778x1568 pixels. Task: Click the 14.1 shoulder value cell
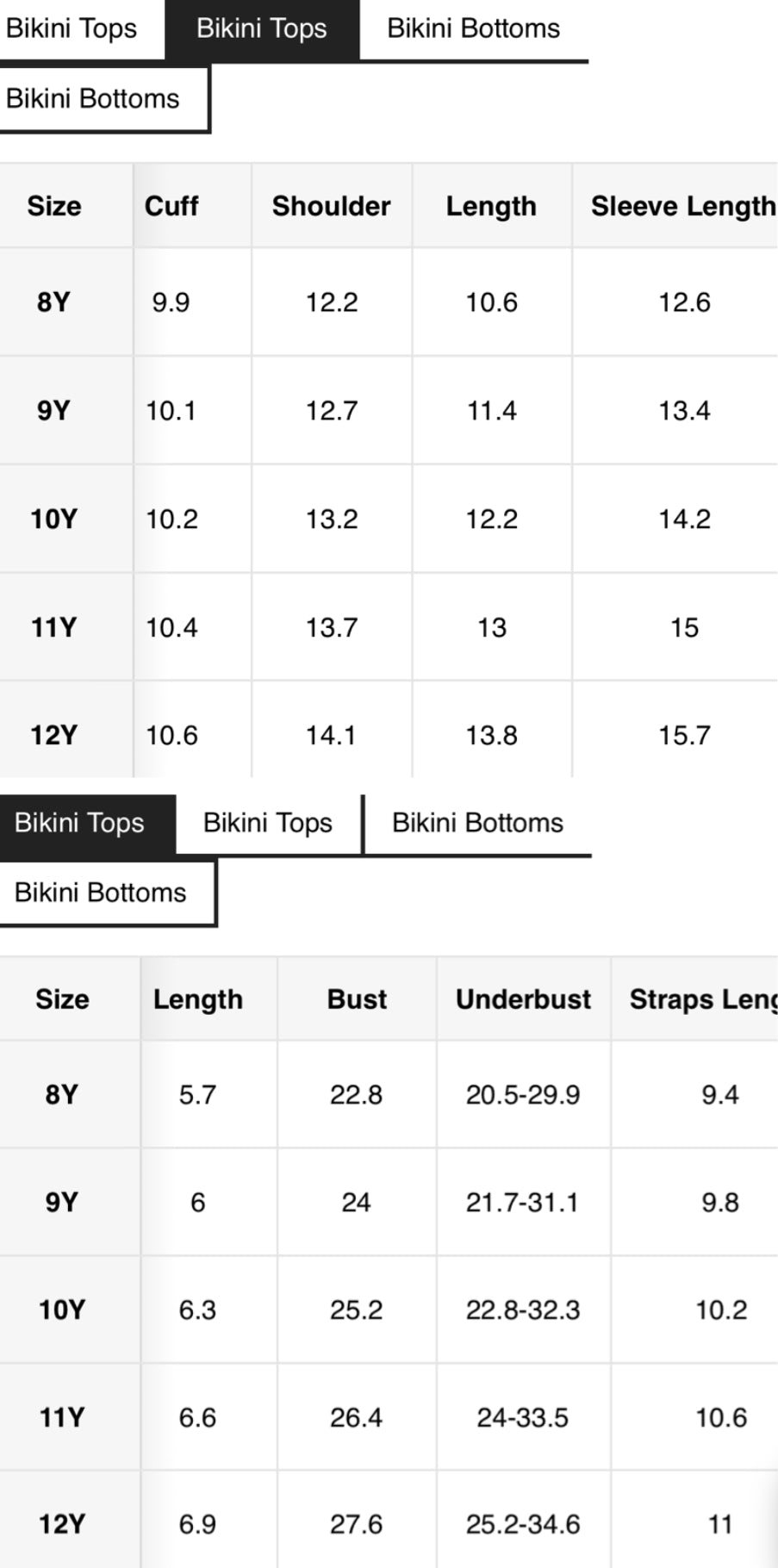tap(331, 735)
